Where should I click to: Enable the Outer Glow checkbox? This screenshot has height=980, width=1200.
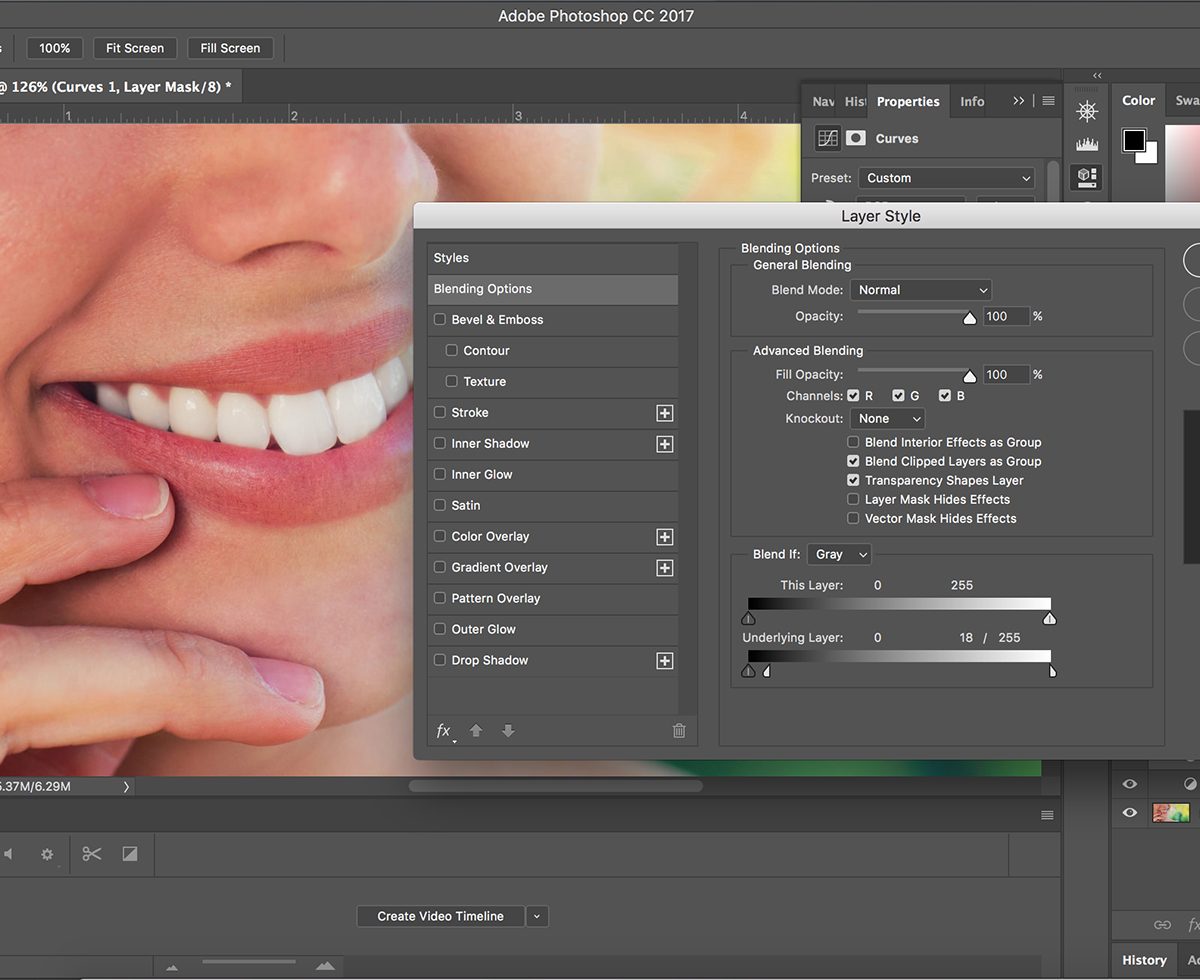440,630
